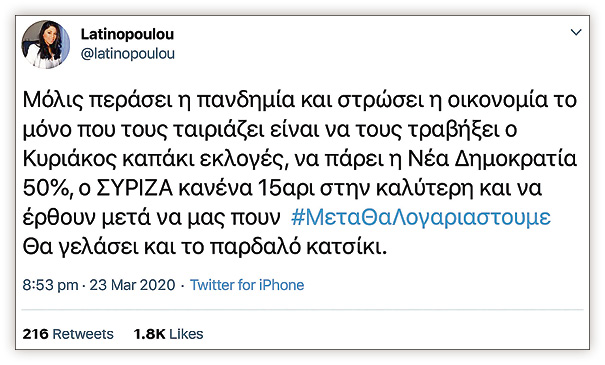Open the Latinopoulou display name profile

tap(127, 34)
